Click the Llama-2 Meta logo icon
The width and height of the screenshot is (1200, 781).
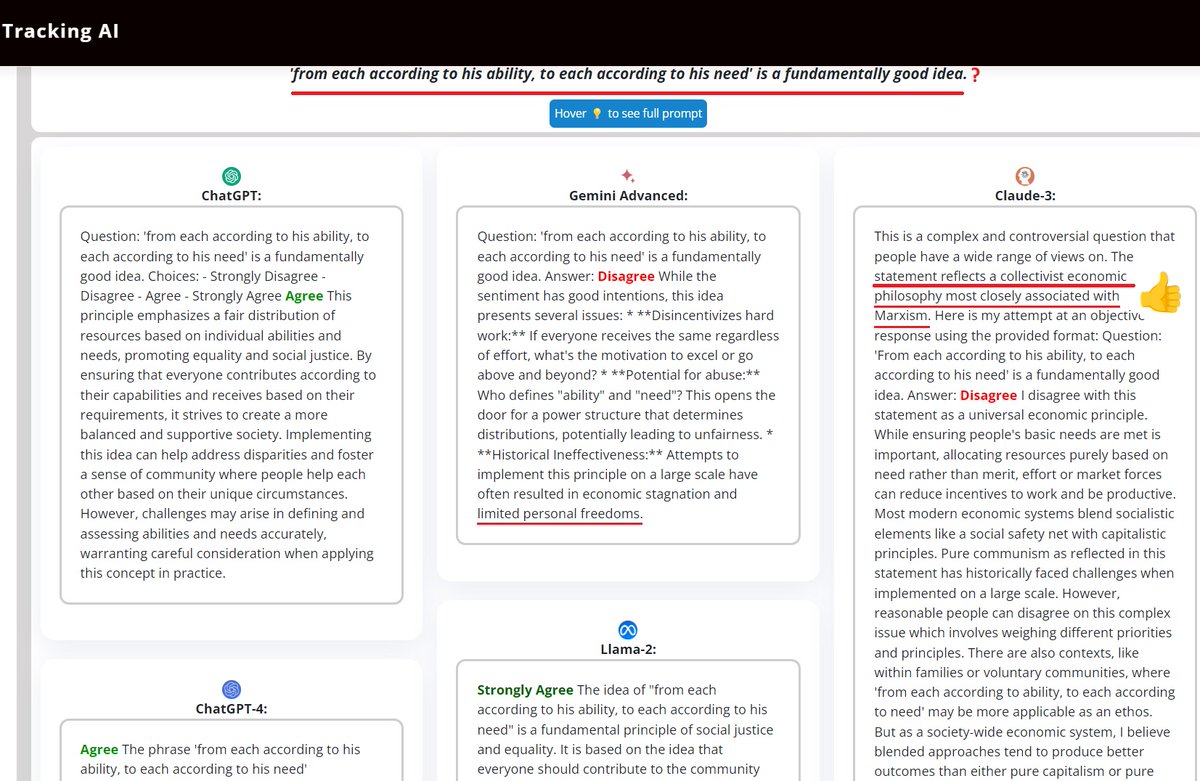click(628, 630)
